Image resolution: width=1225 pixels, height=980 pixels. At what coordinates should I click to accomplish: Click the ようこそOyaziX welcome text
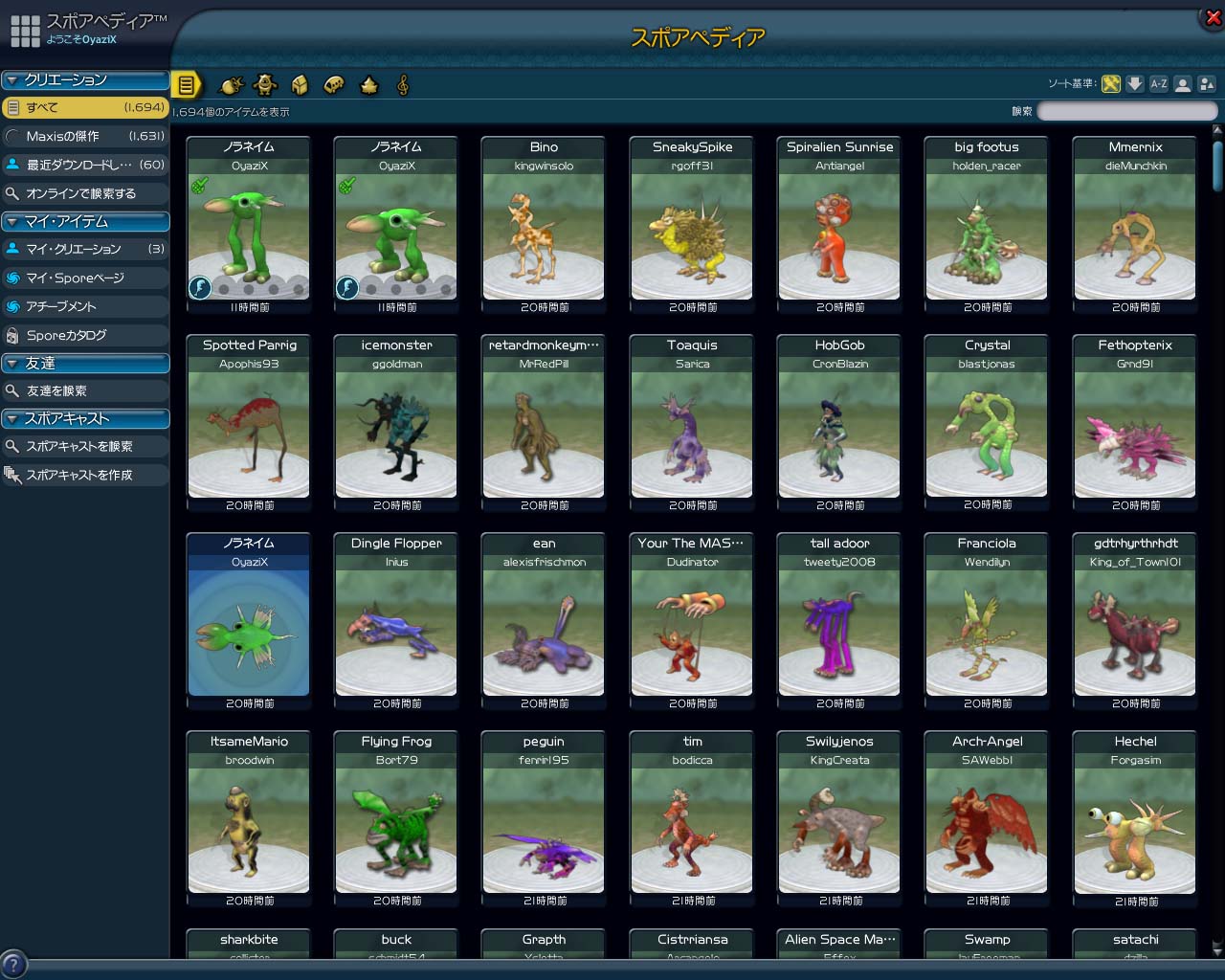(x=81, y=40)
